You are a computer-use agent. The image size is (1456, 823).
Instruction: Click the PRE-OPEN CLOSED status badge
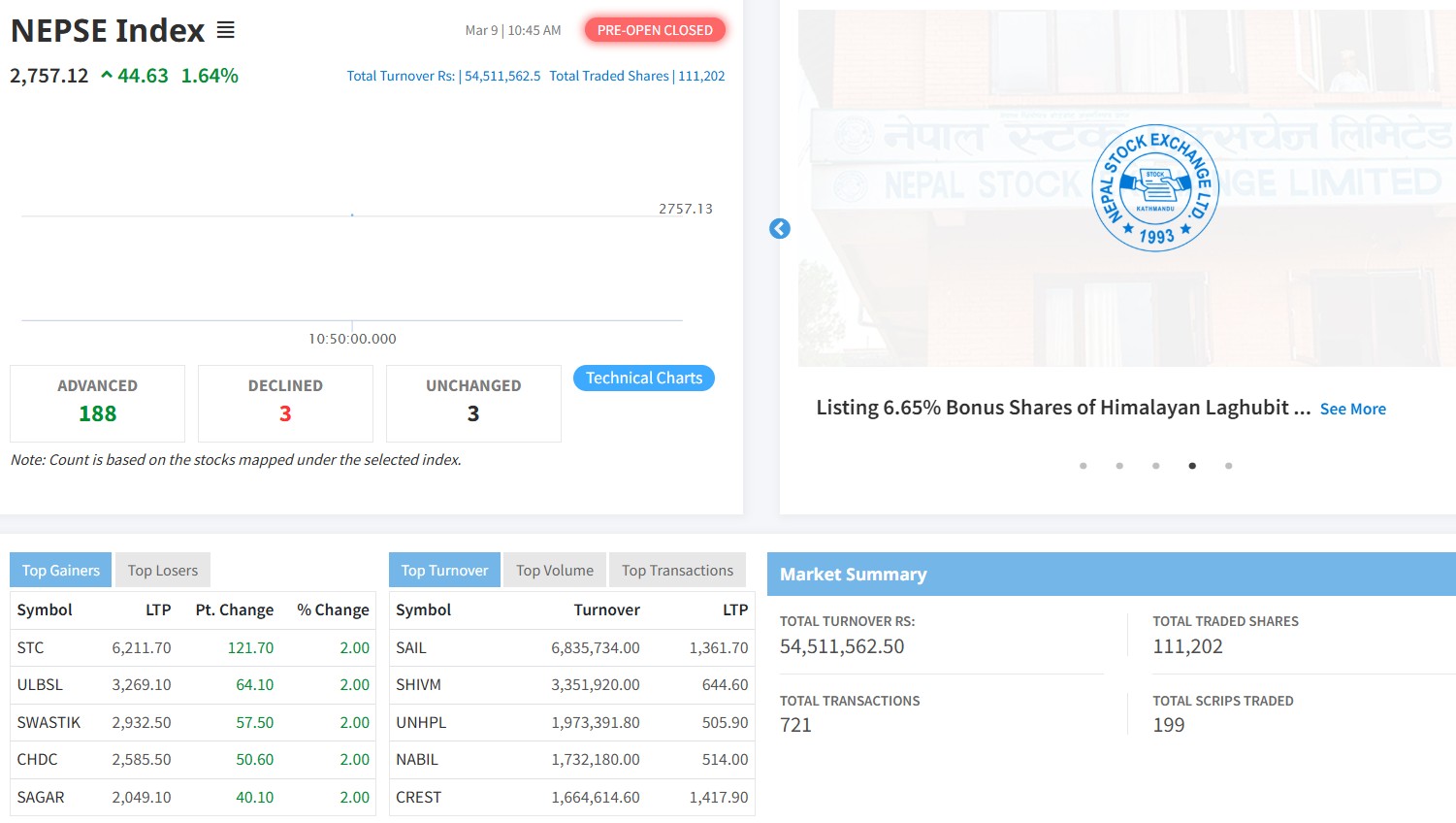pyautogui.click(x=655, y=30)
